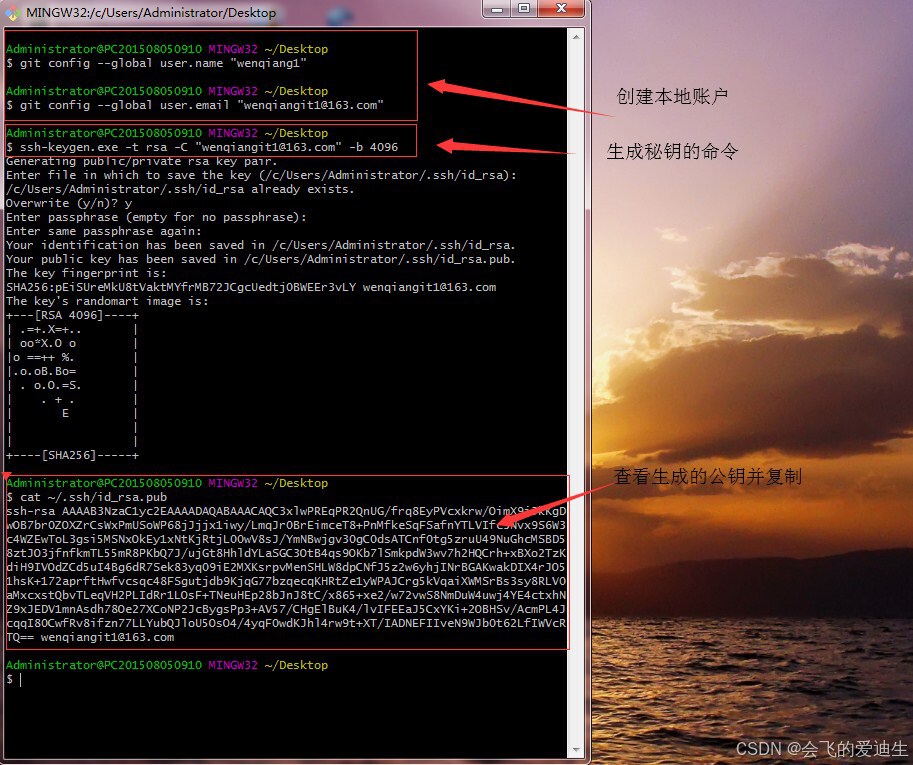Viewport: 913px width, 765px height.
Task: Click the git config user.email command line
Action: [x=194, y=105]
